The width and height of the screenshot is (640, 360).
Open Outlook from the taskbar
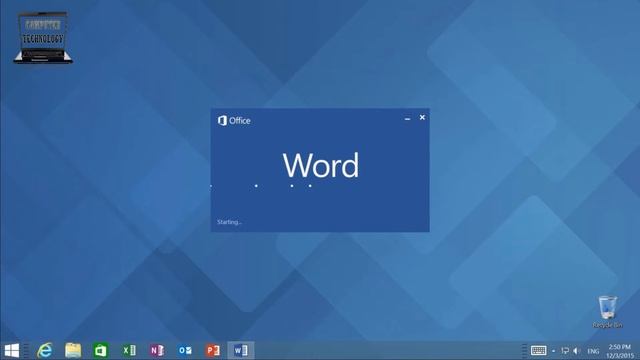(x=185, y=350)
